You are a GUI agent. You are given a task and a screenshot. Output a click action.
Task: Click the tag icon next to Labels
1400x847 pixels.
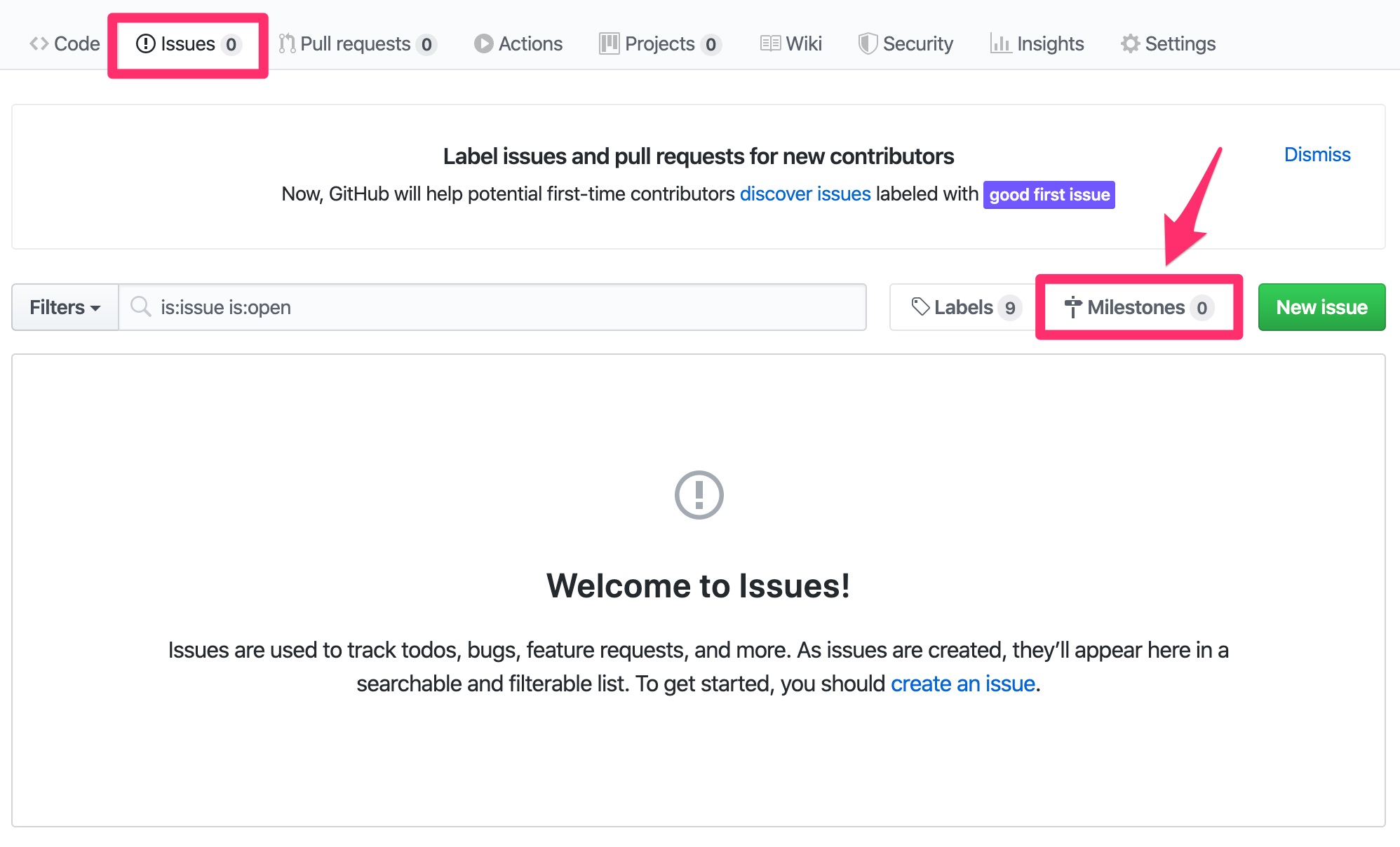pos(920,306)
